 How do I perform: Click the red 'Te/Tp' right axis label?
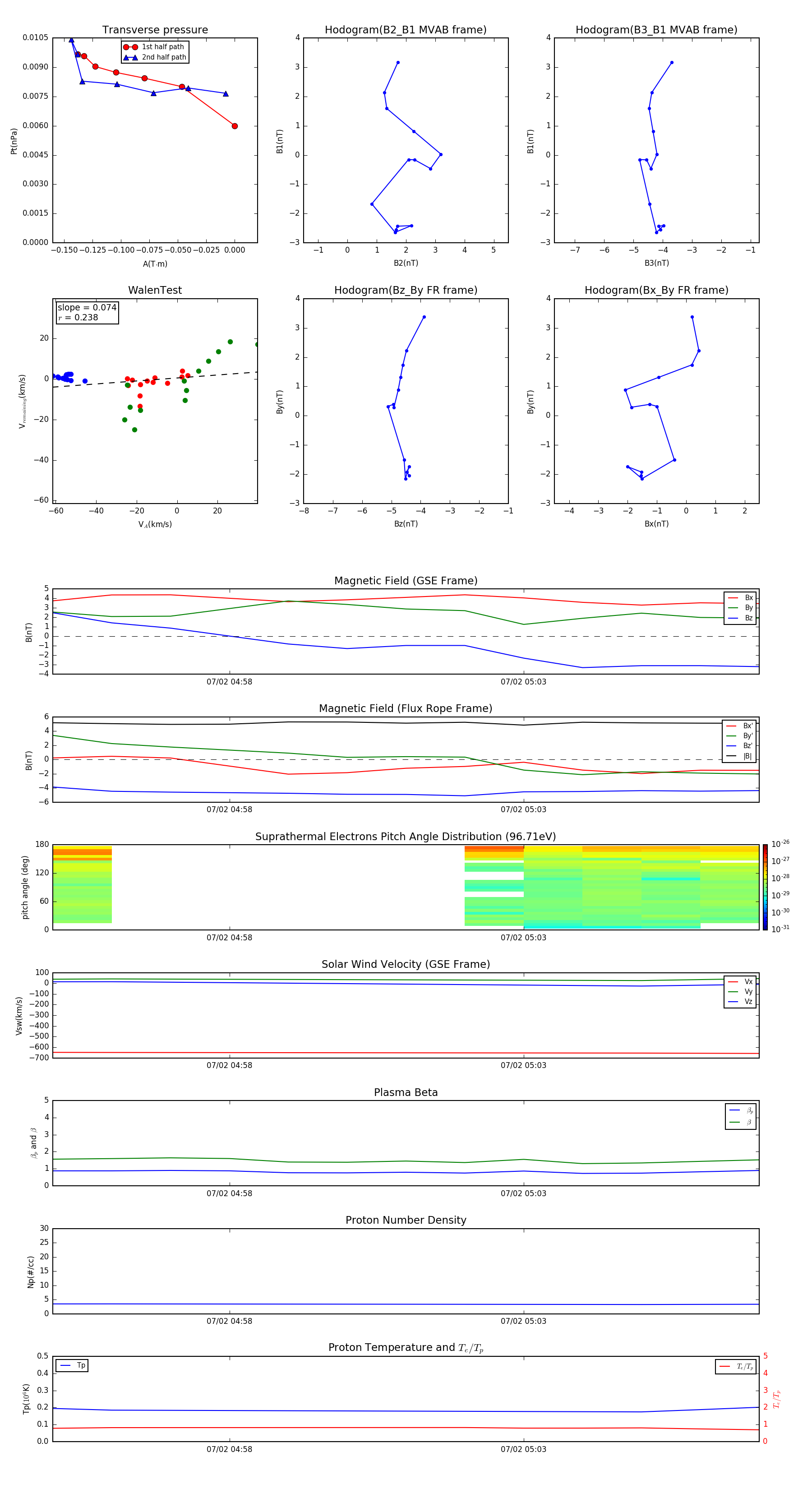pos(777,1399)
